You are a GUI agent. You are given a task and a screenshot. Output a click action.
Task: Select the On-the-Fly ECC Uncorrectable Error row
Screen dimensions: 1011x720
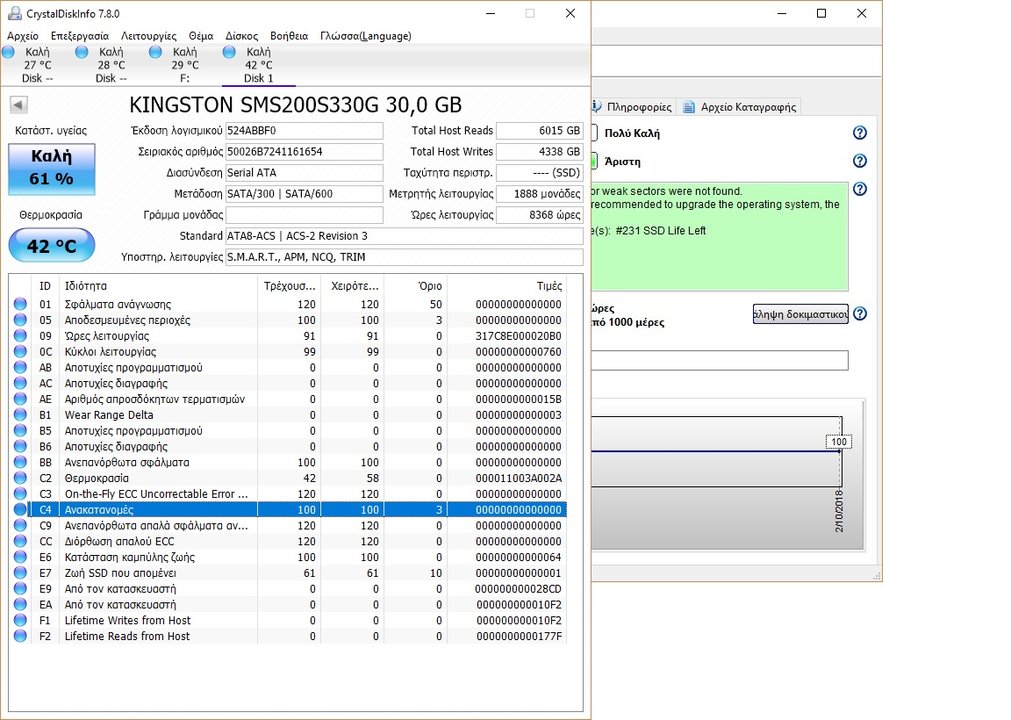289,494
